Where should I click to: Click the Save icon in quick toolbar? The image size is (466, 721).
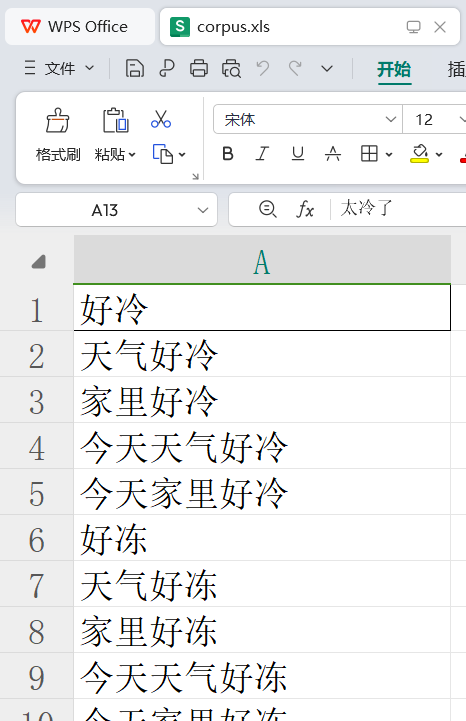coord(134,69)
